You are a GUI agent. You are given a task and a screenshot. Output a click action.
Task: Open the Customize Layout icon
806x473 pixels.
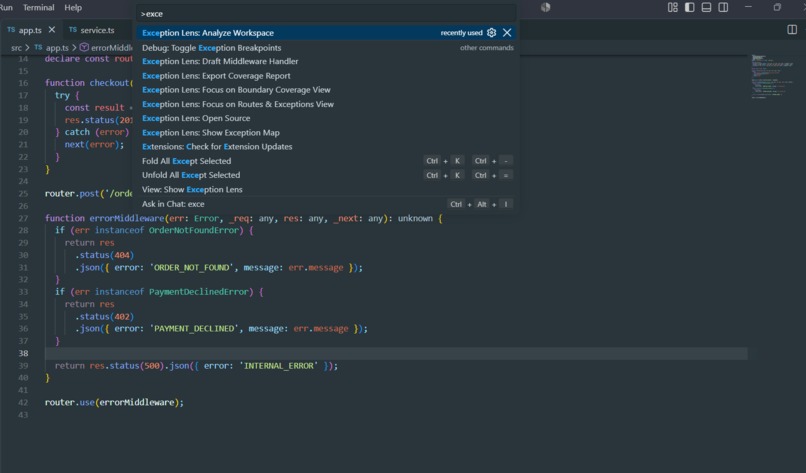tap(672, 7)
